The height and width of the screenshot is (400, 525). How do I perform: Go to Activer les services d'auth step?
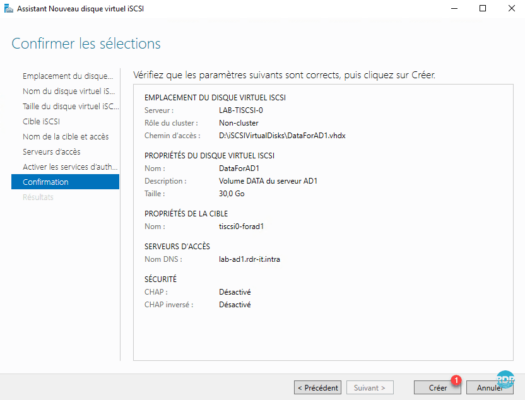70,167
